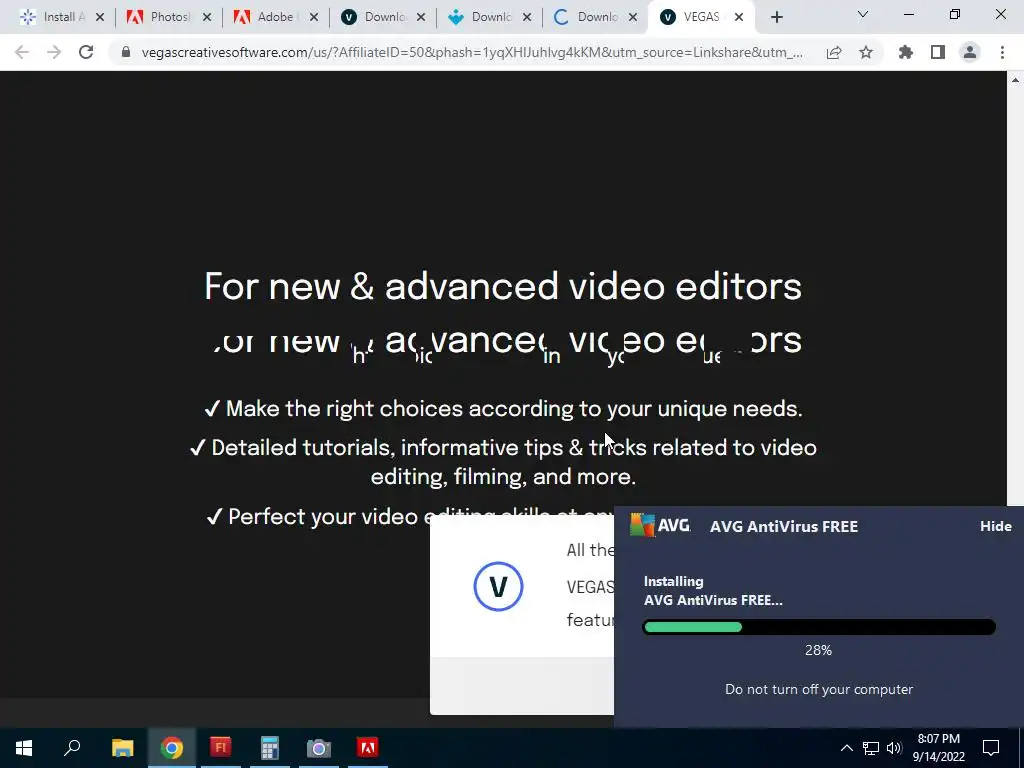
Task: Open network status tray icon
Action: click(x=871, y=748)
